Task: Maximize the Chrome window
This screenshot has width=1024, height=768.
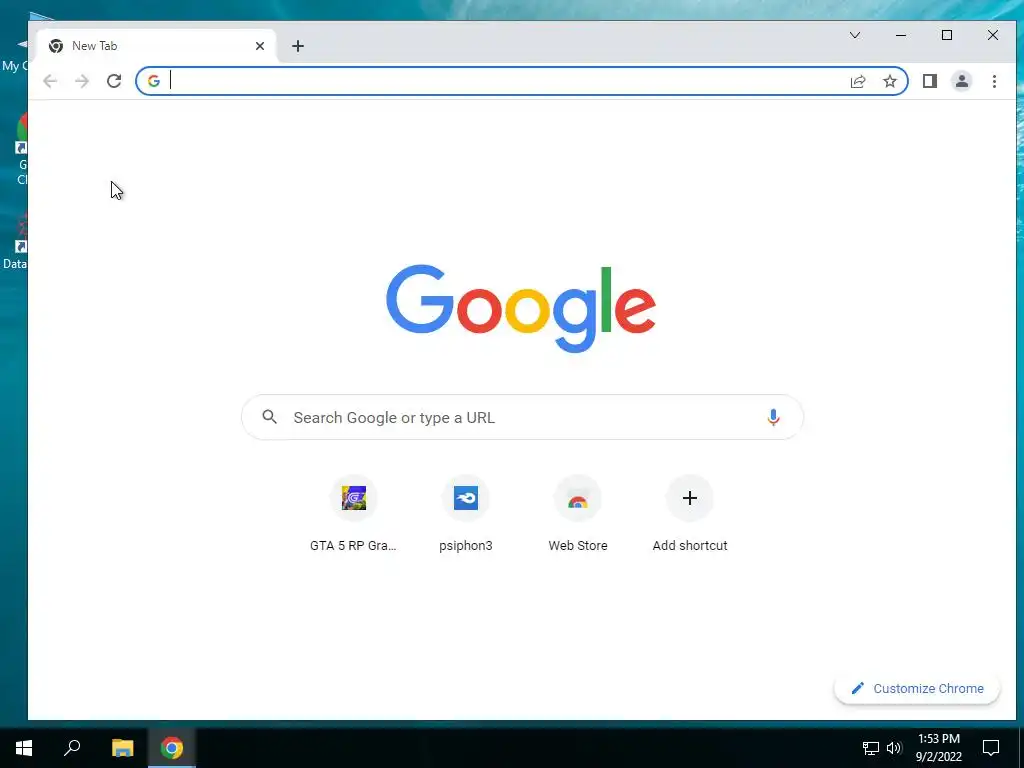Action: (947, 35)
